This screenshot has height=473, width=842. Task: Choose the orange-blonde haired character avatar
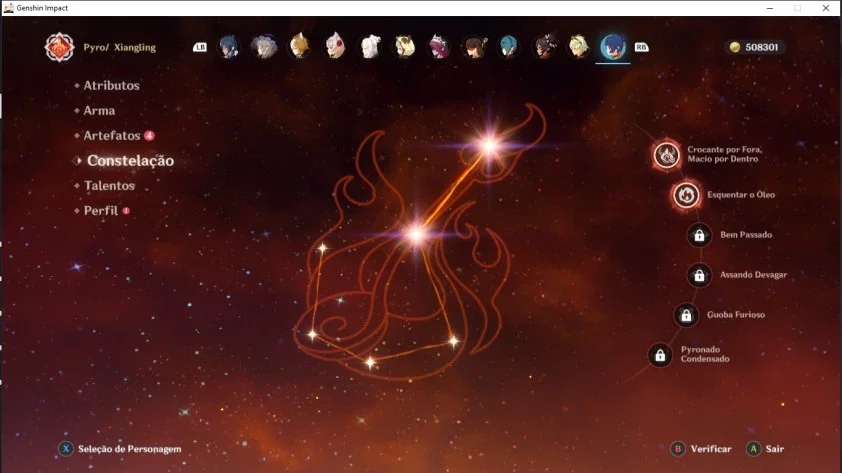(300, 47)
